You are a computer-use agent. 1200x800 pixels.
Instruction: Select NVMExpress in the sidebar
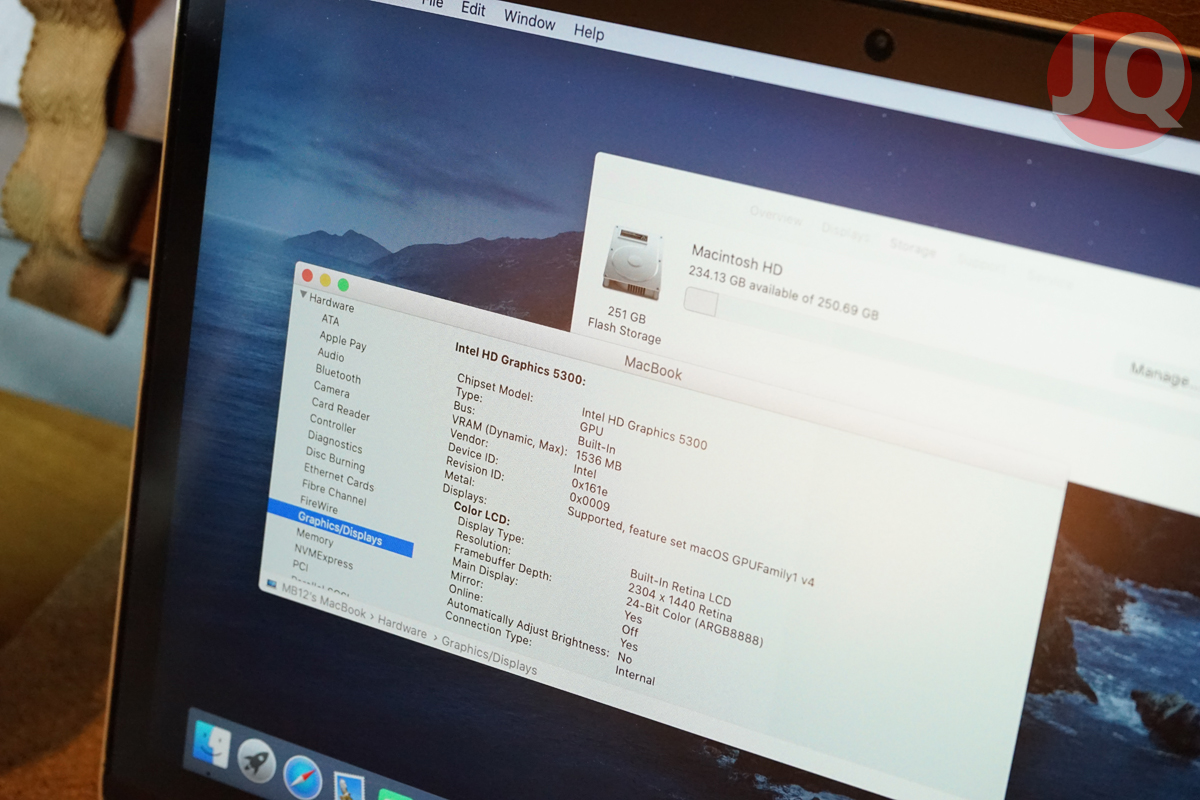click(324, 557)
